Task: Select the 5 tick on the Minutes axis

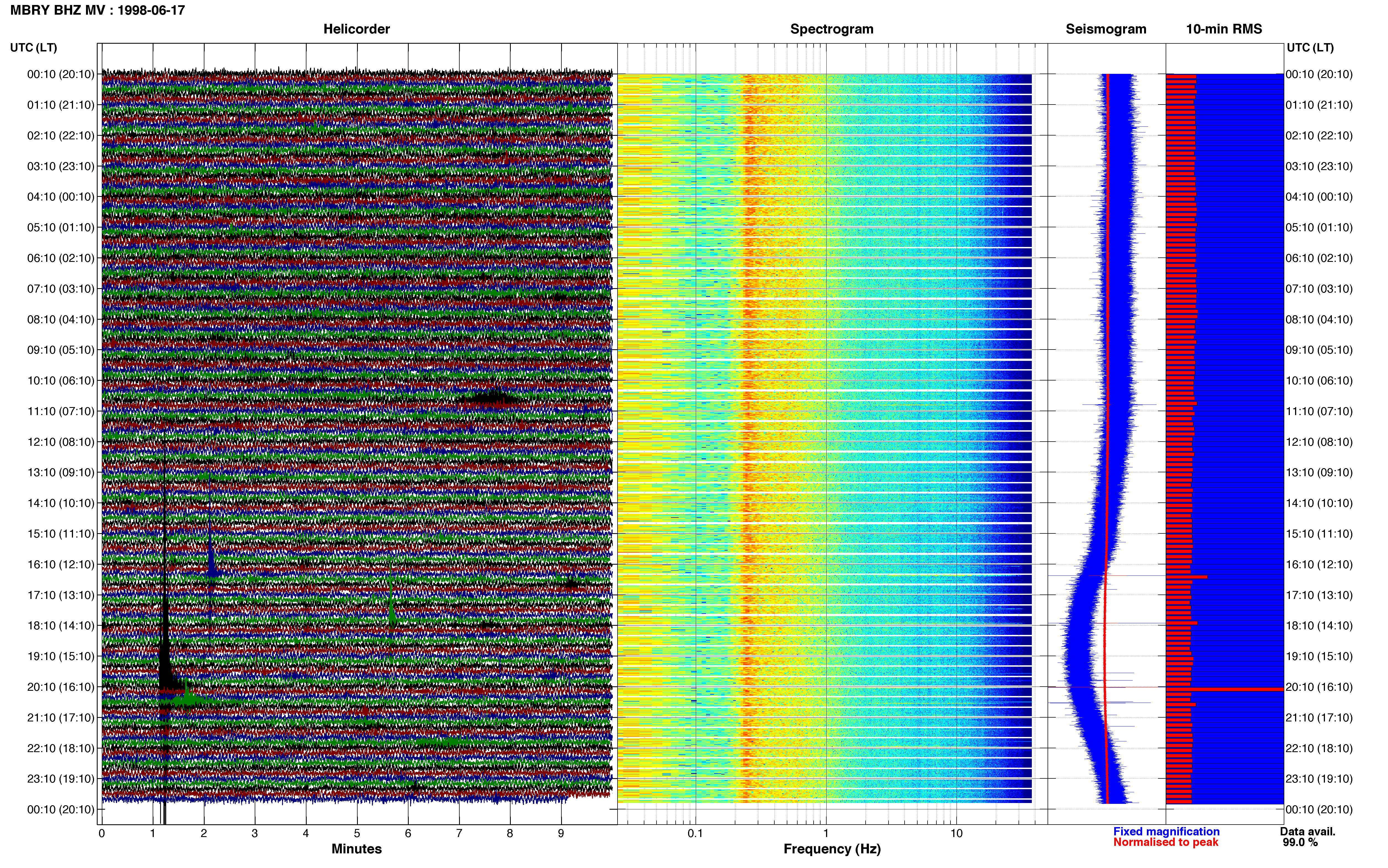Action: (357, 833)
